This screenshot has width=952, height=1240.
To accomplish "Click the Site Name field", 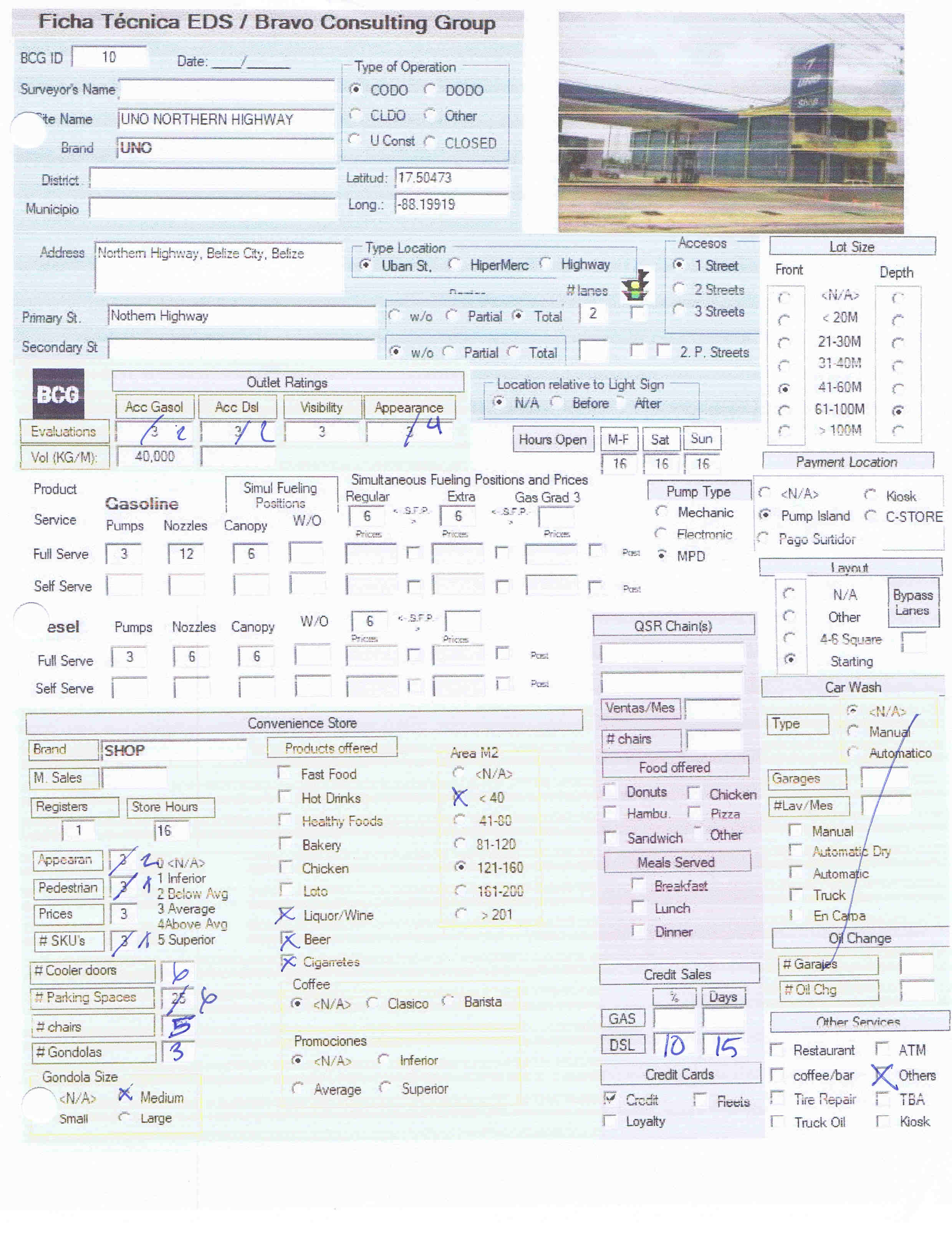I will coord(227,119).
